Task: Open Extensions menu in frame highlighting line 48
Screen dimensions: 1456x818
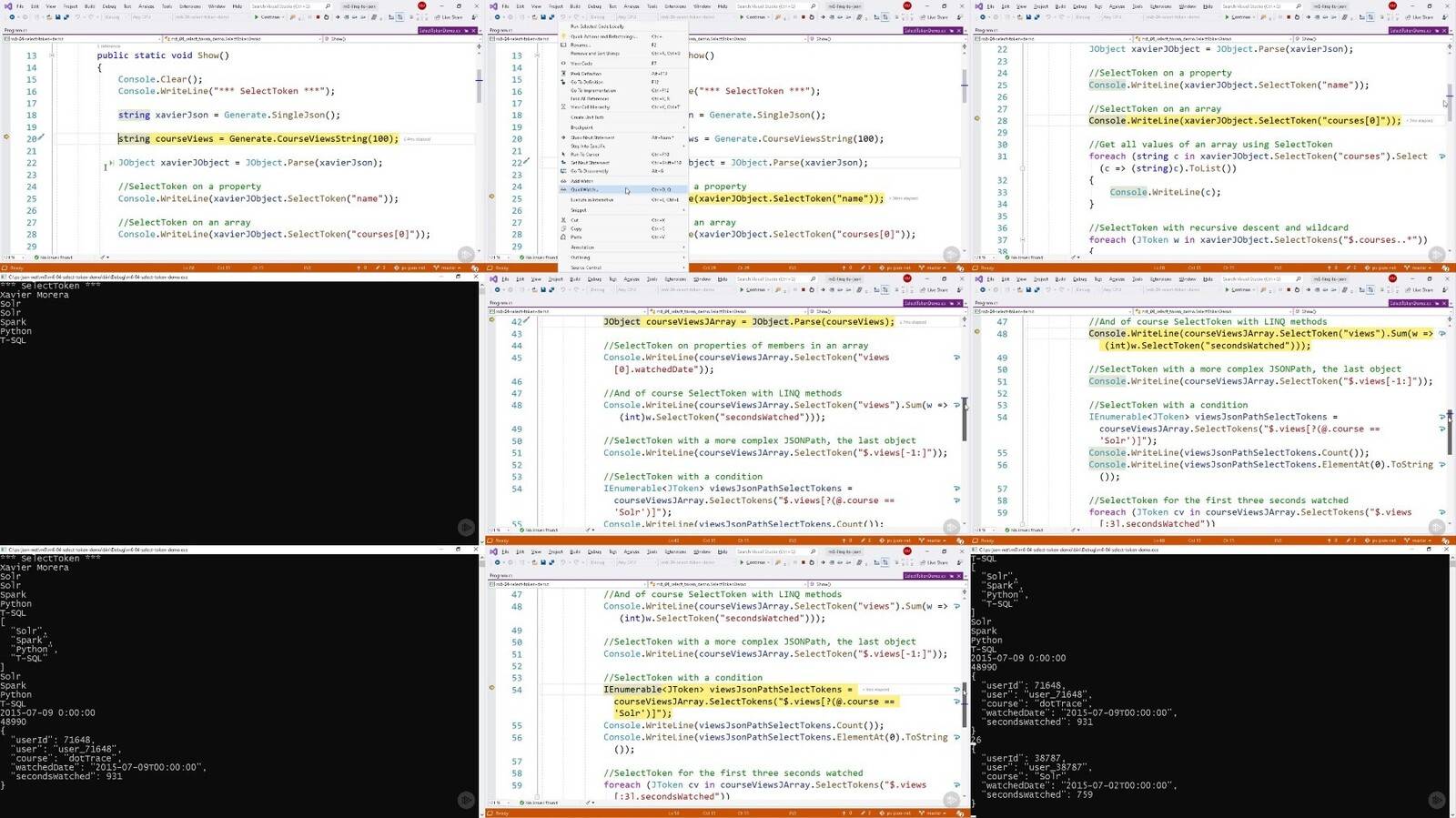Action: click(1161, 279)
